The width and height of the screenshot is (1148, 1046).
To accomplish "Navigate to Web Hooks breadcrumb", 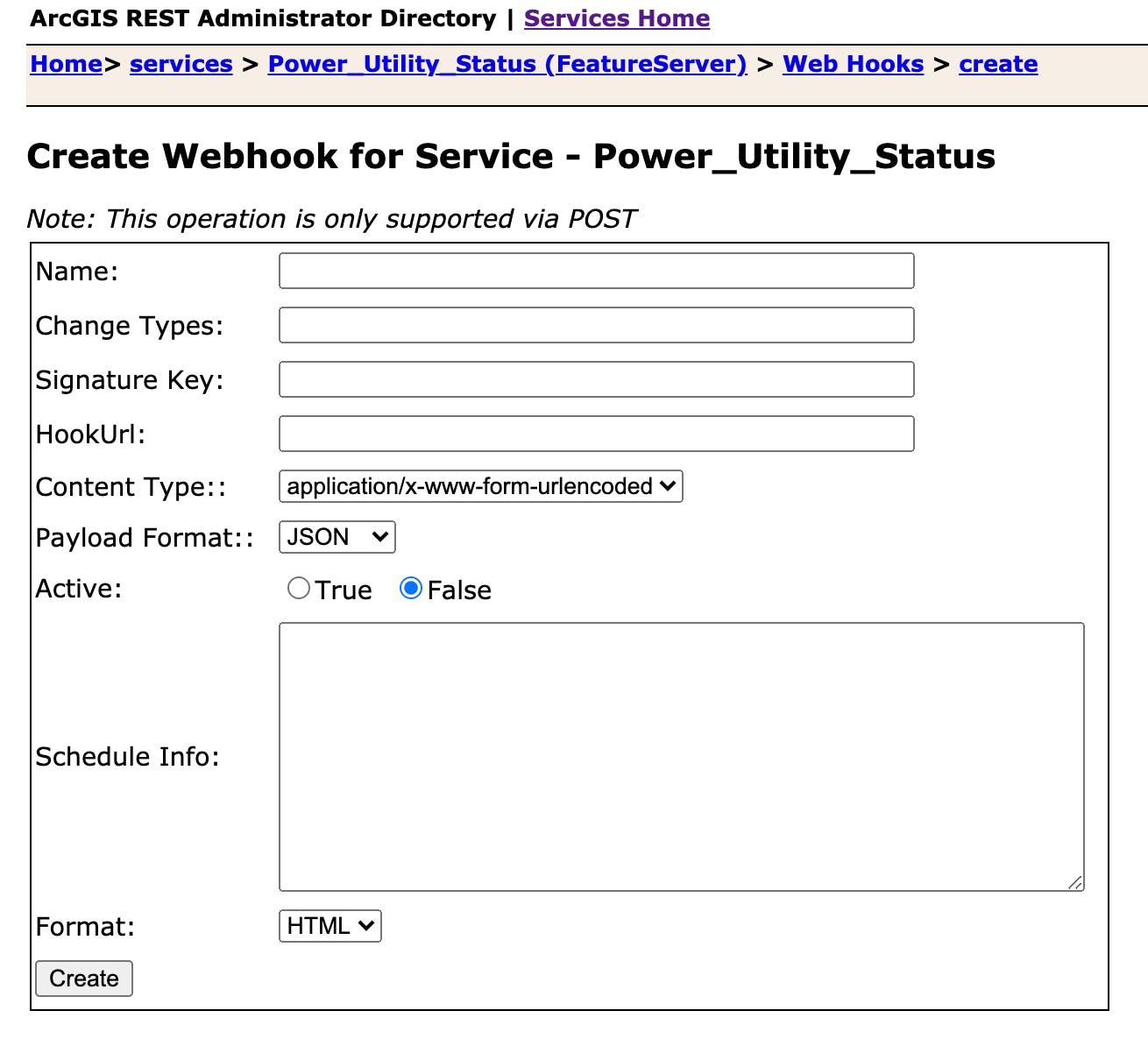I will (854, 64).
